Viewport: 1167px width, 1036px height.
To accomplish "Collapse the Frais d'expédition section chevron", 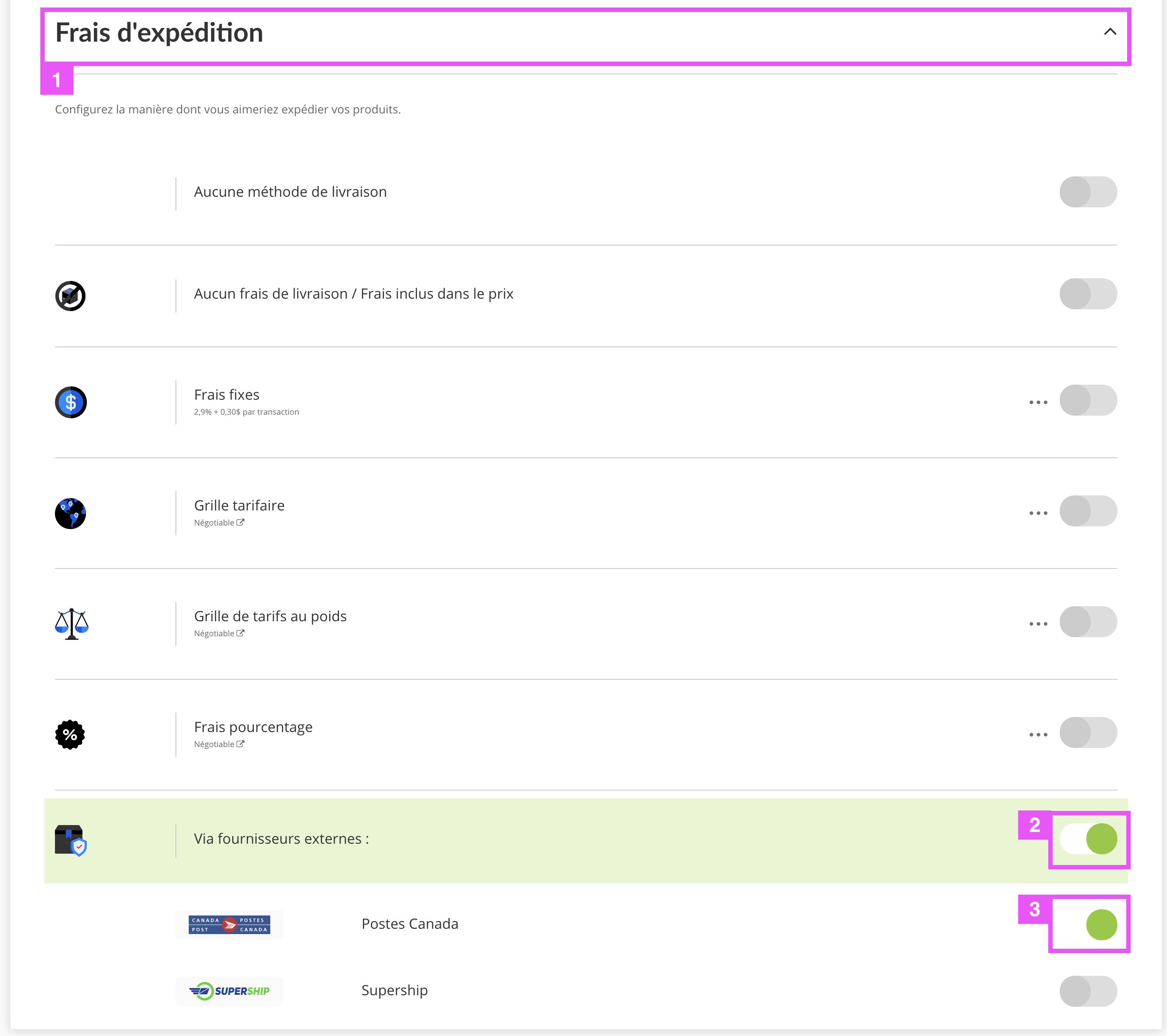I will point(1110,32).
